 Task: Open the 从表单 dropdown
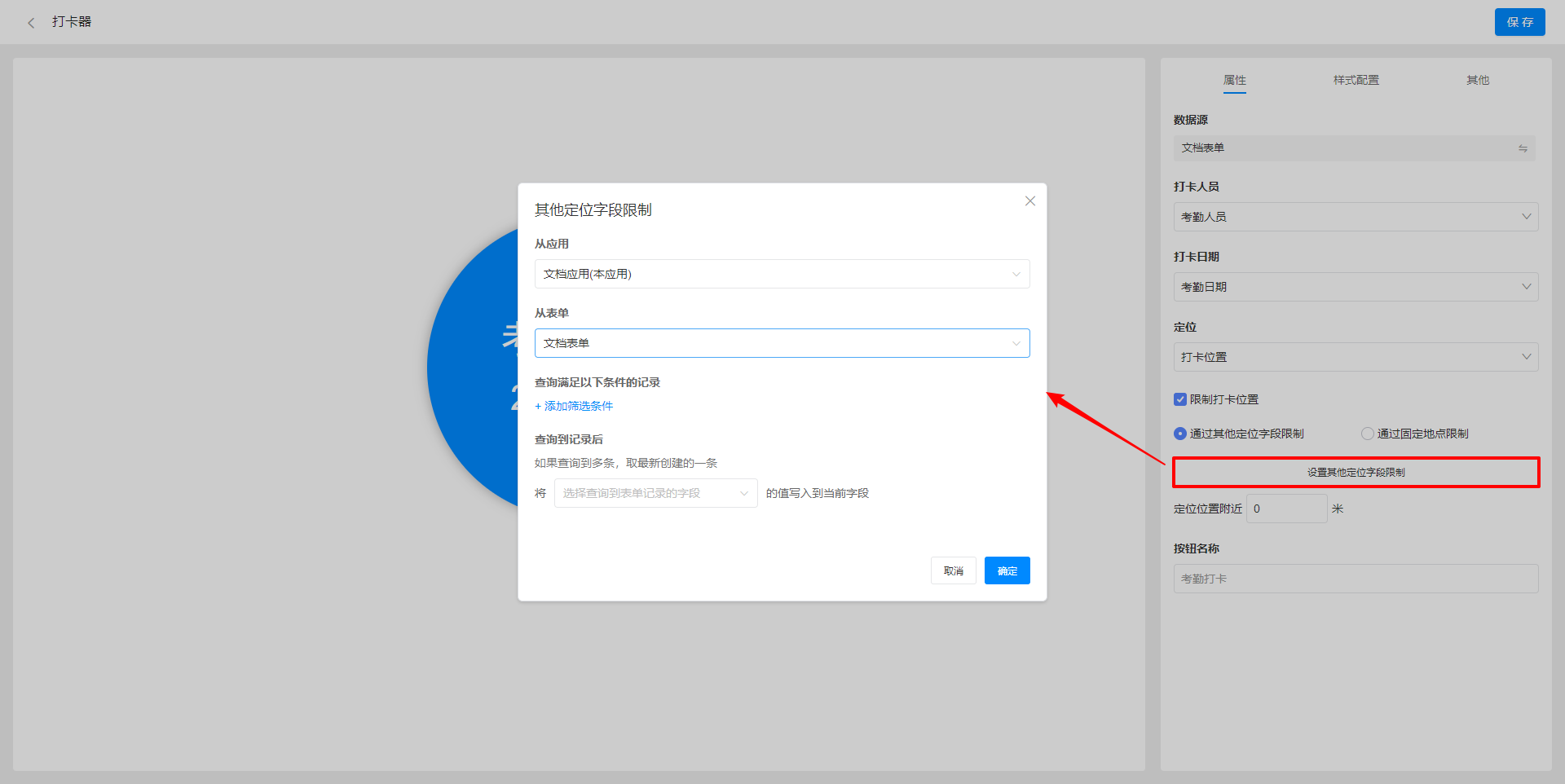(781, 343)
